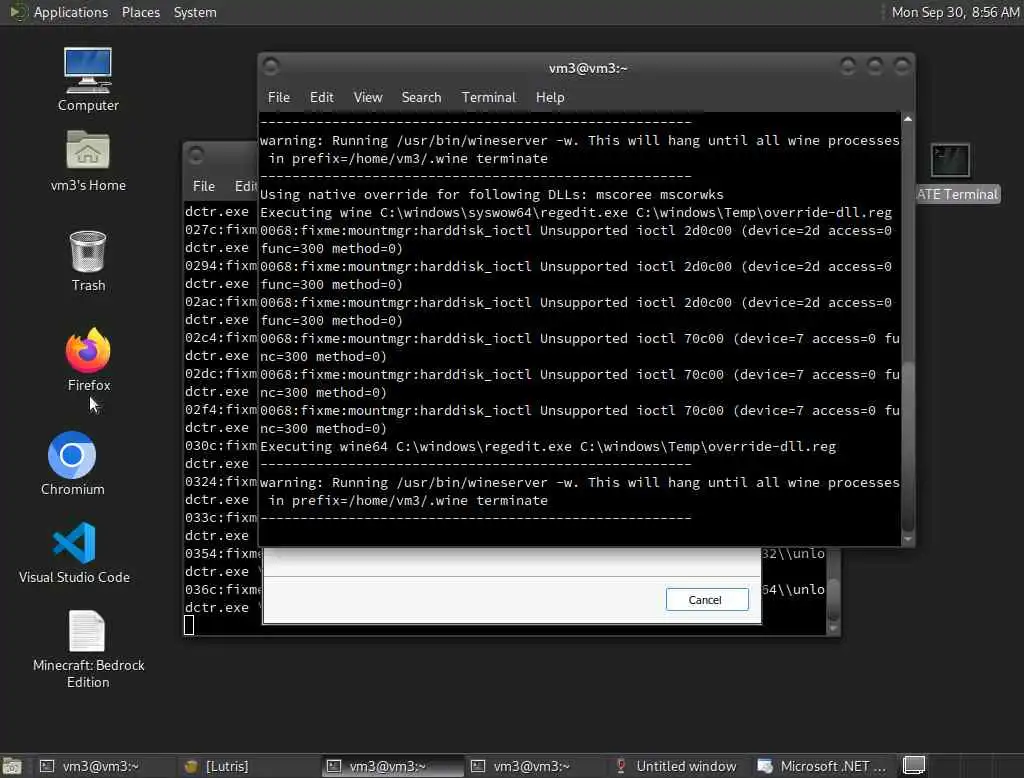Image resolution: width=1024 pixels, height=778 pixels.
Task: Open the Terminal menu in front terminal
Action: click(488, 97)
